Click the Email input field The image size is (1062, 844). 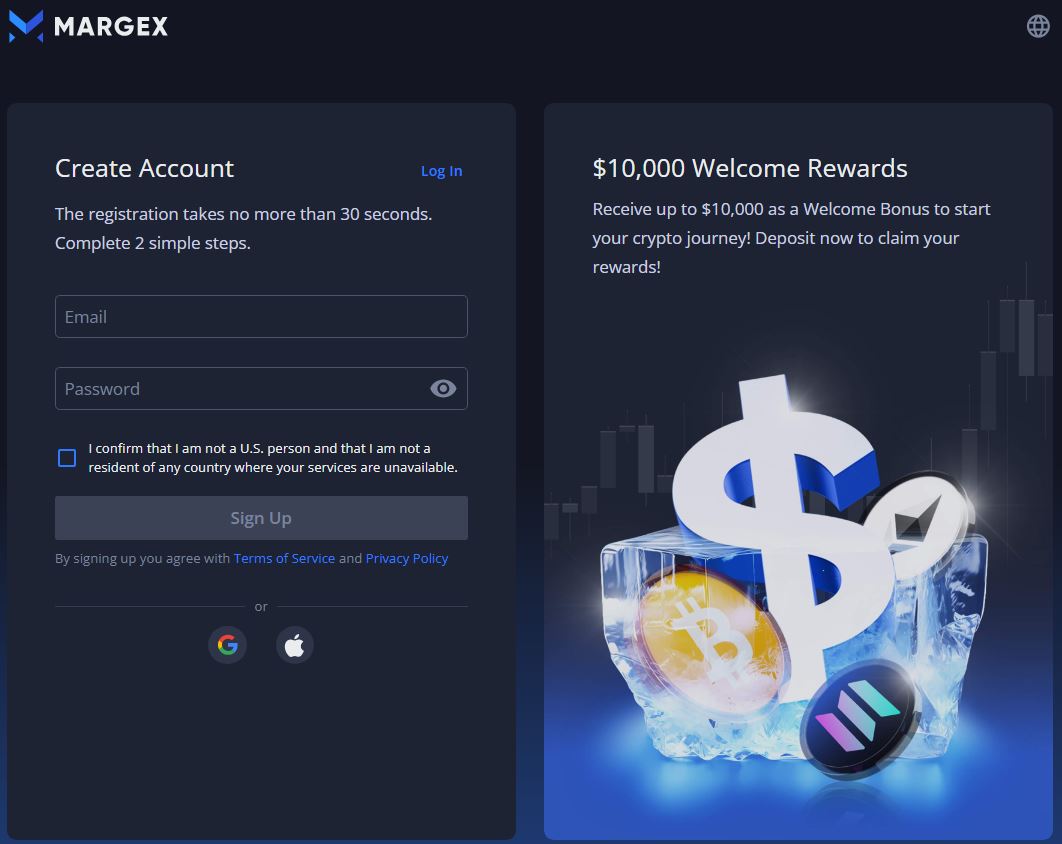(261, 316)
